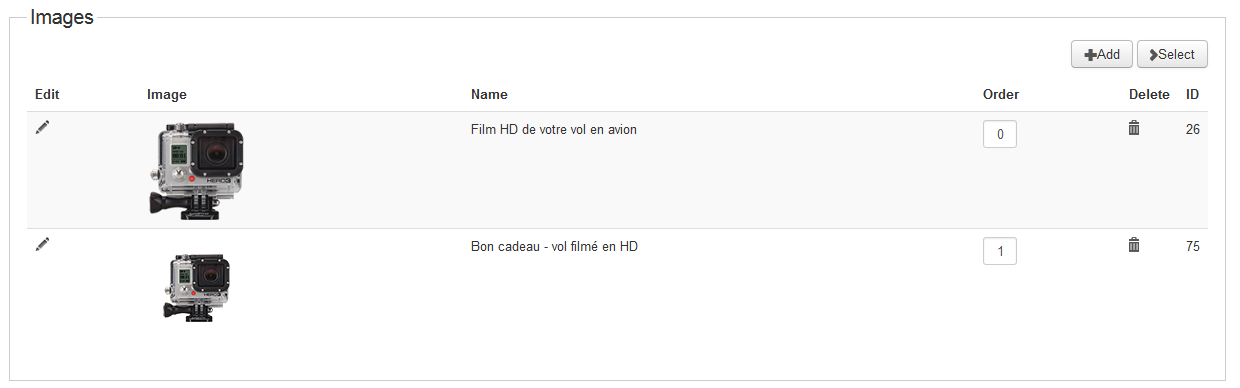This screenshot has width=1240, height=388.
Task: Edit the Film HD de votre vol image
Action: tap(42, 127)
